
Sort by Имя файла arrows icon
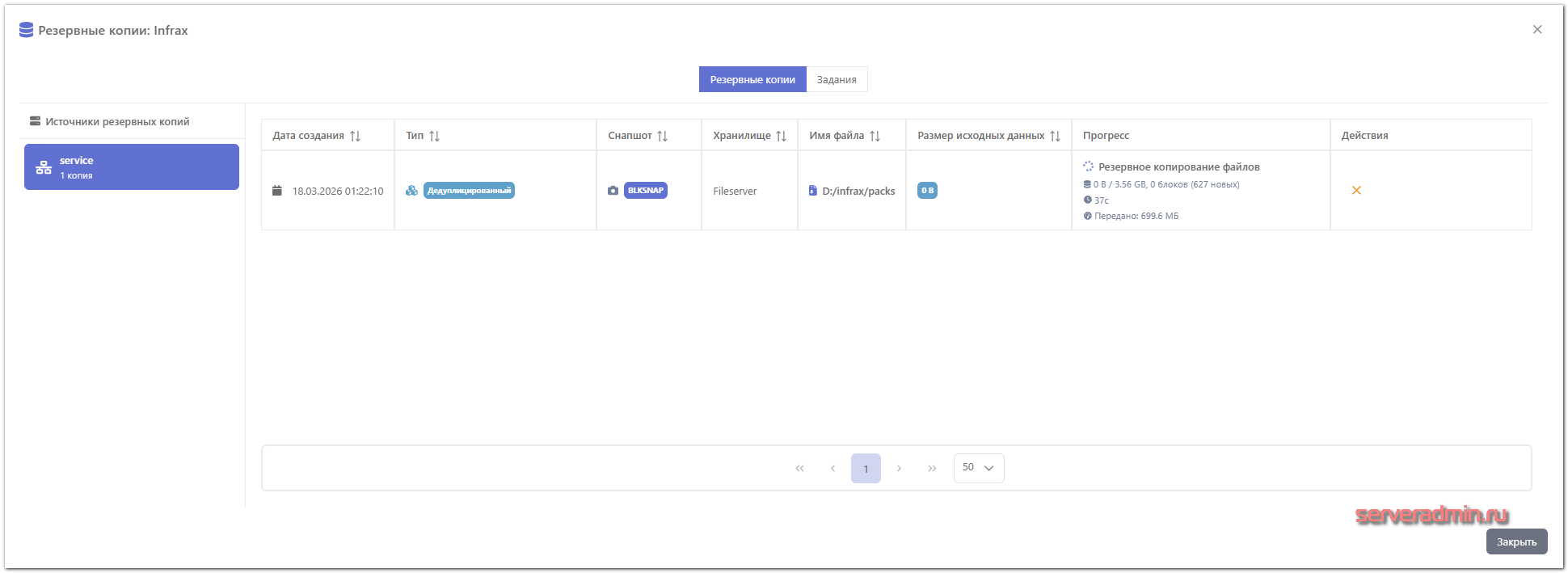point(875,136)
